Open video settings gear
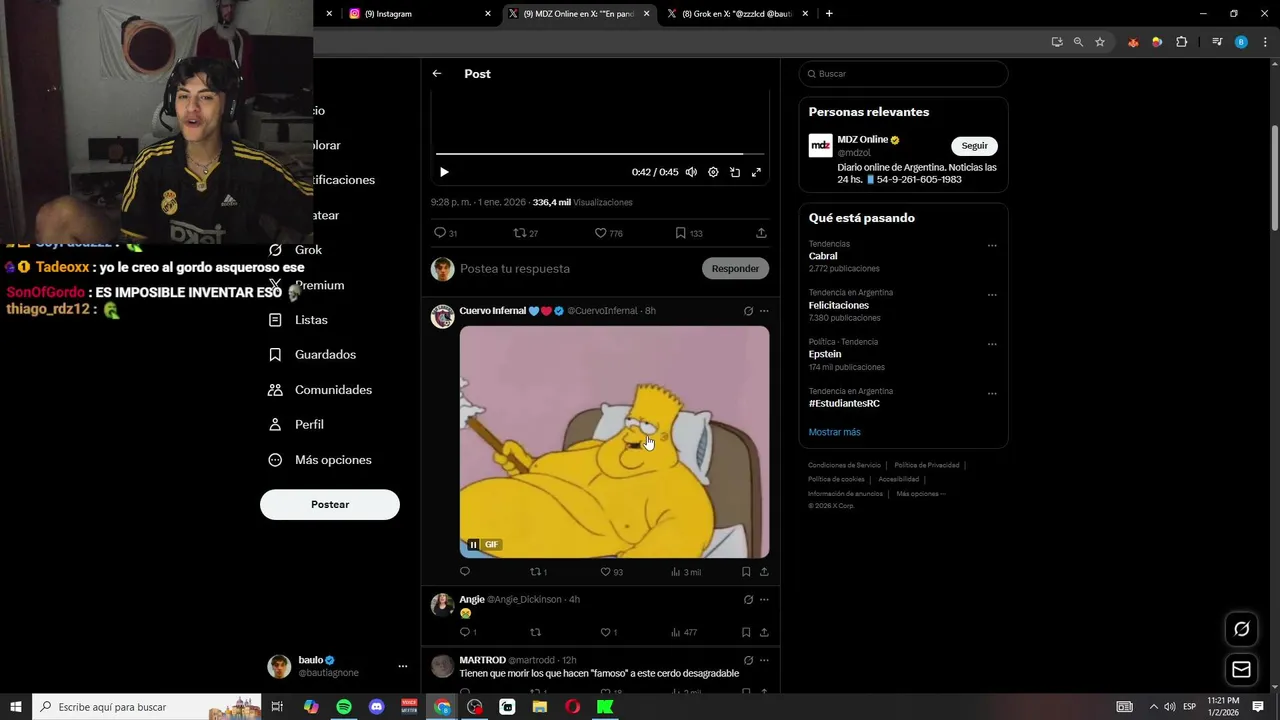The image size is (1280, 720). pyautogui.click(x=713, y=172)
